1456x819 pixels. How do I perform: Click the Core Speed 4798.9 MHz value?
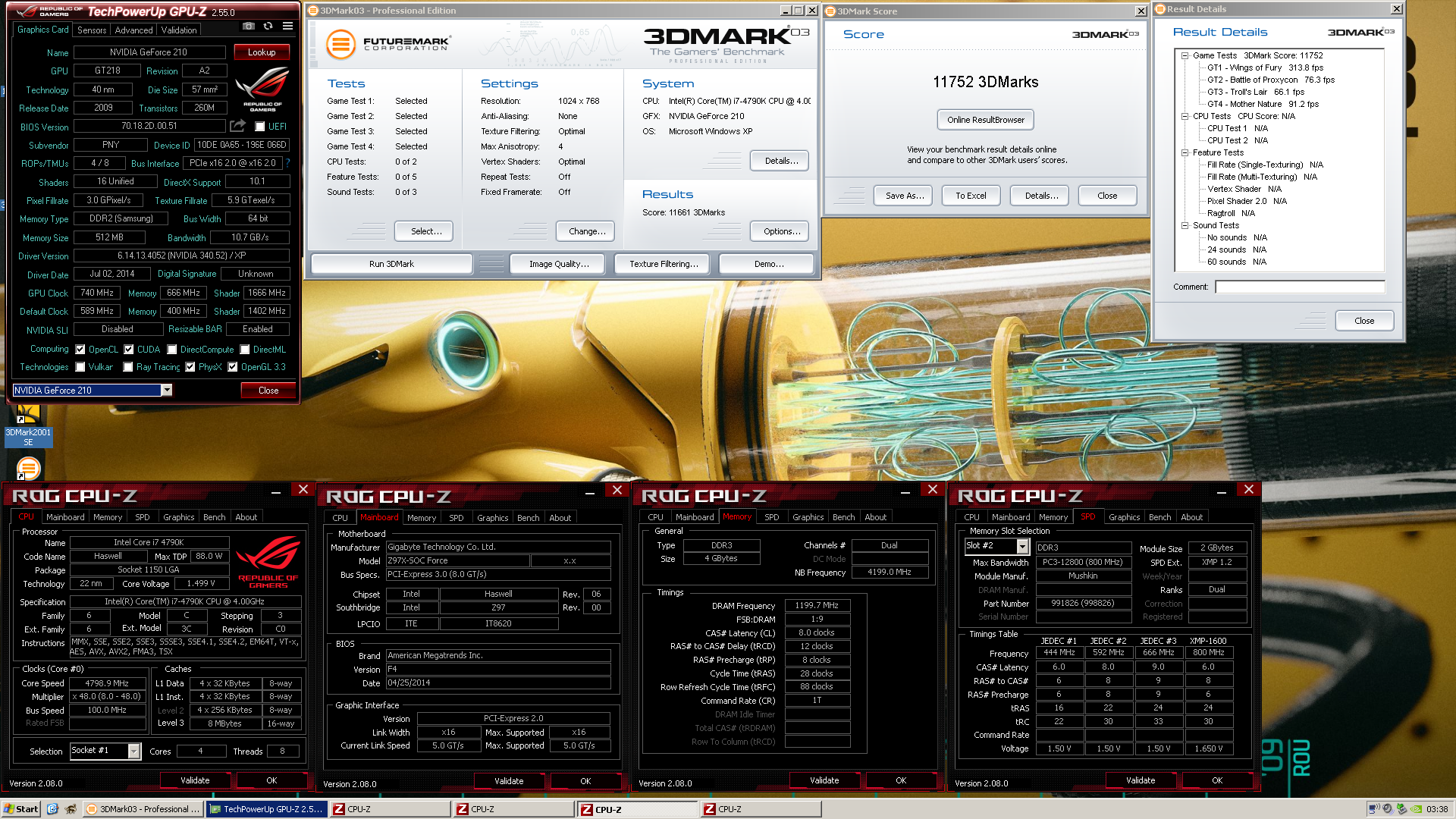pos(107,683)
